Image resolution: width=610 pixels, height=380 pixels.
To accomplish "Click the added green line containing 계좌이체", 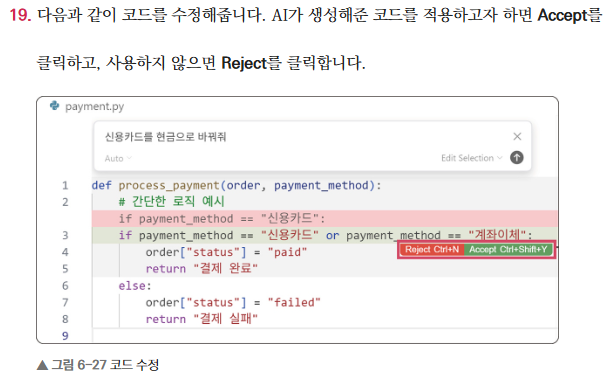I will 325,235.
